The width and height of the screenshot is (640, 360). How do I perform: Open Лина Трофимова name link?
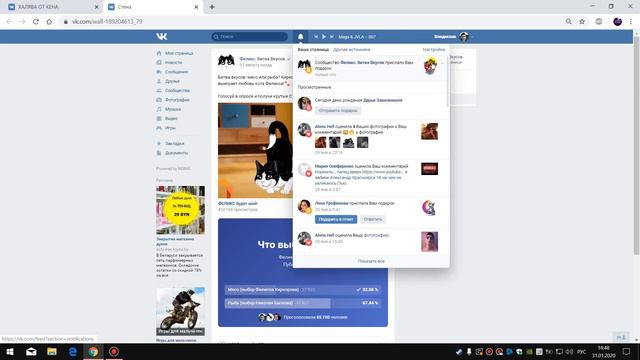[x=331, y=203]
